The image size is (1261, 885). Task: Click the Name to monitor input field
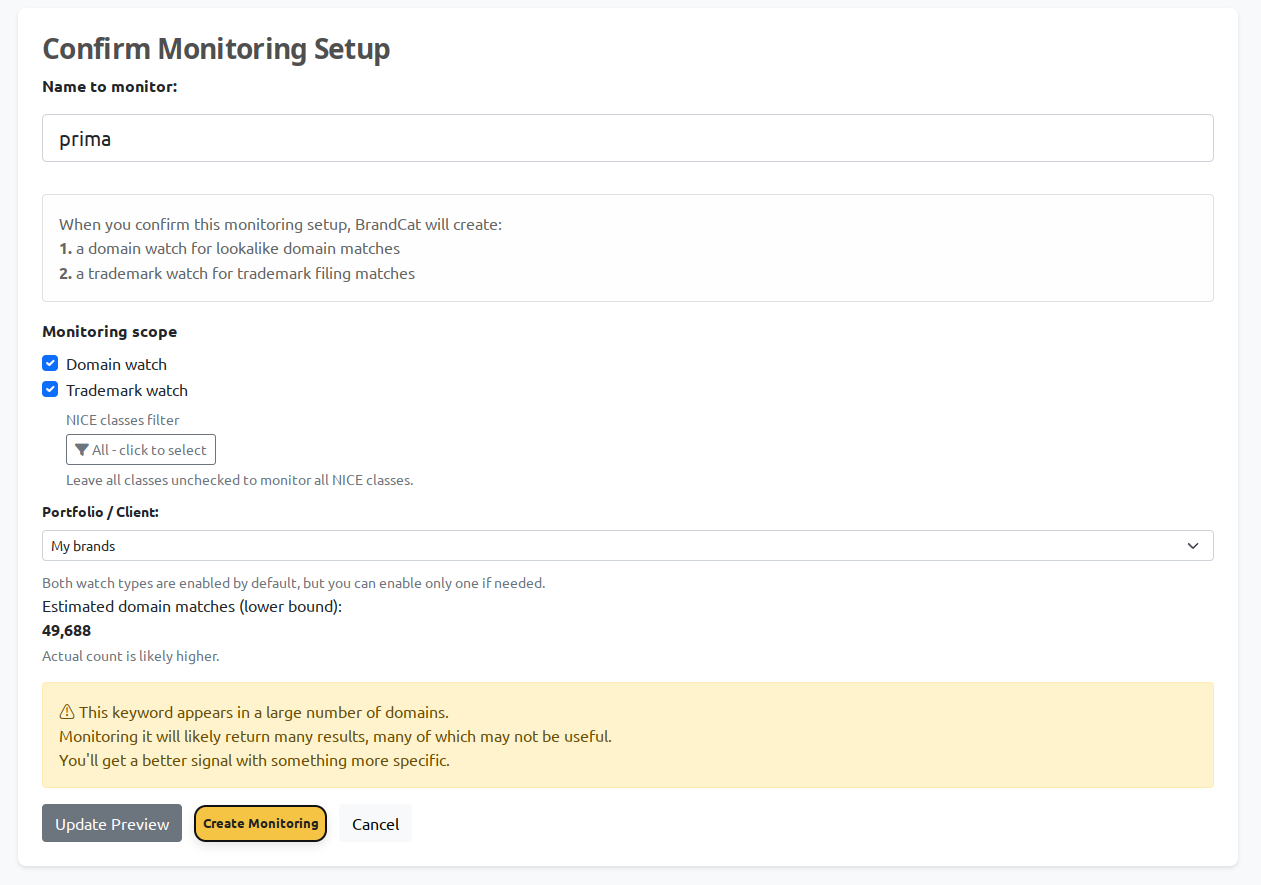pos(628,138)
